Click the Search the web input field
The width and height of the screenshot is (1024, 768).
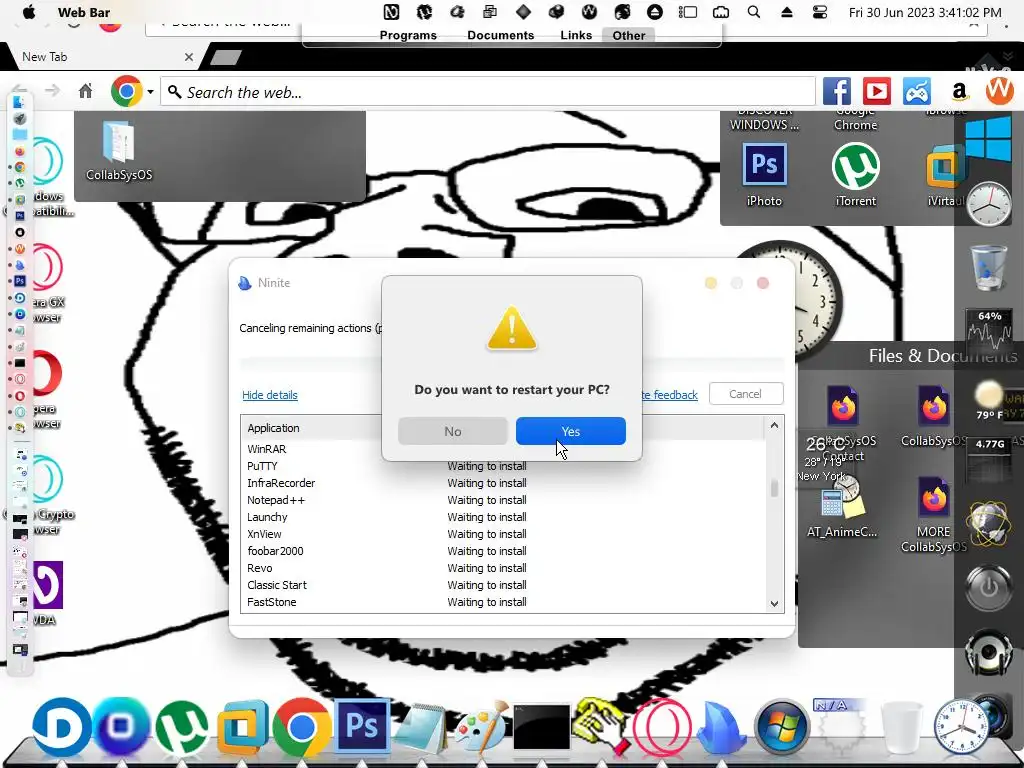click(487, 92)
